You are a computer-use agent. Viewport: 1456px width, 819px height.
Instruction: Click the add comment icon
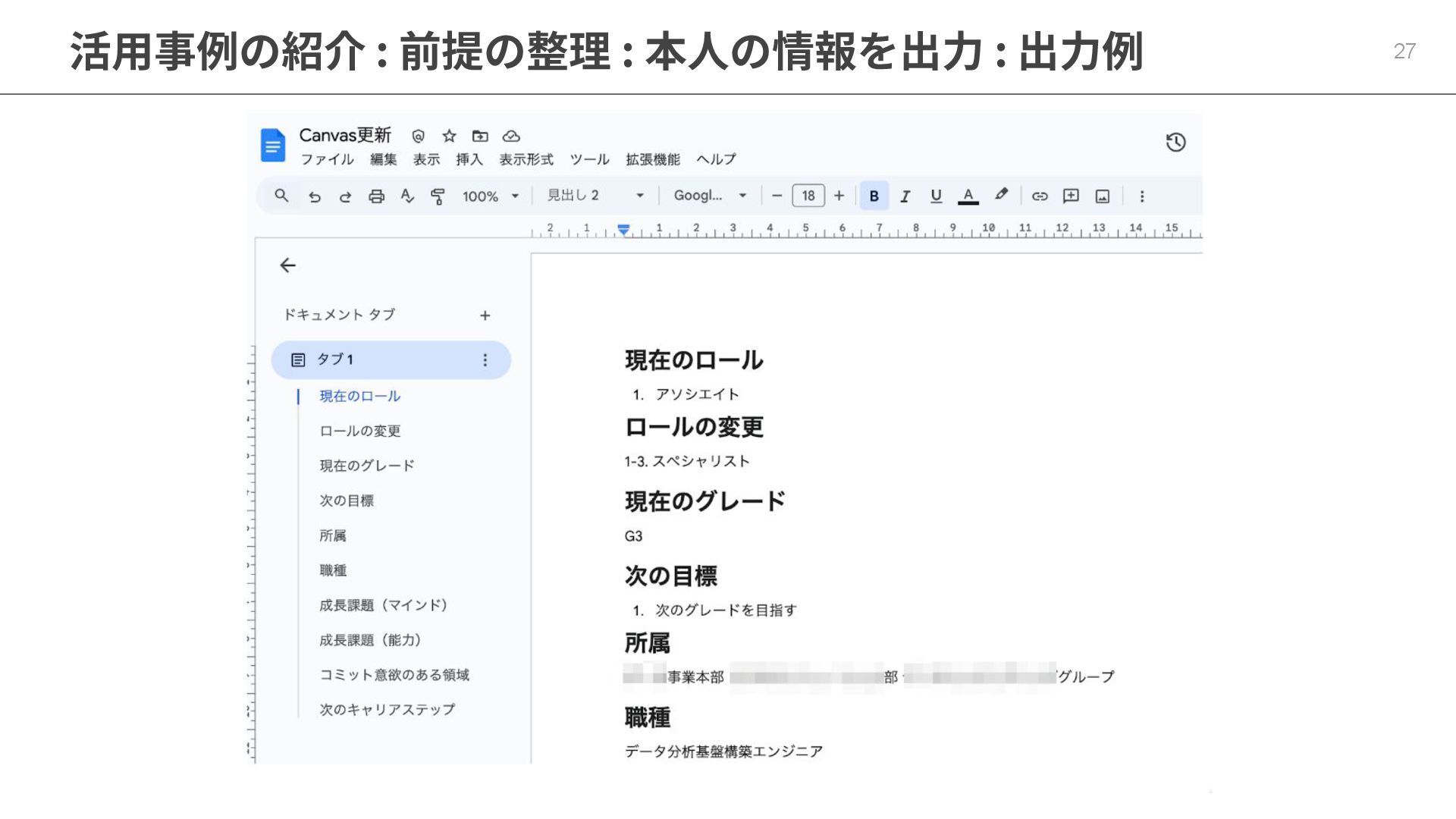[1071, 196]
